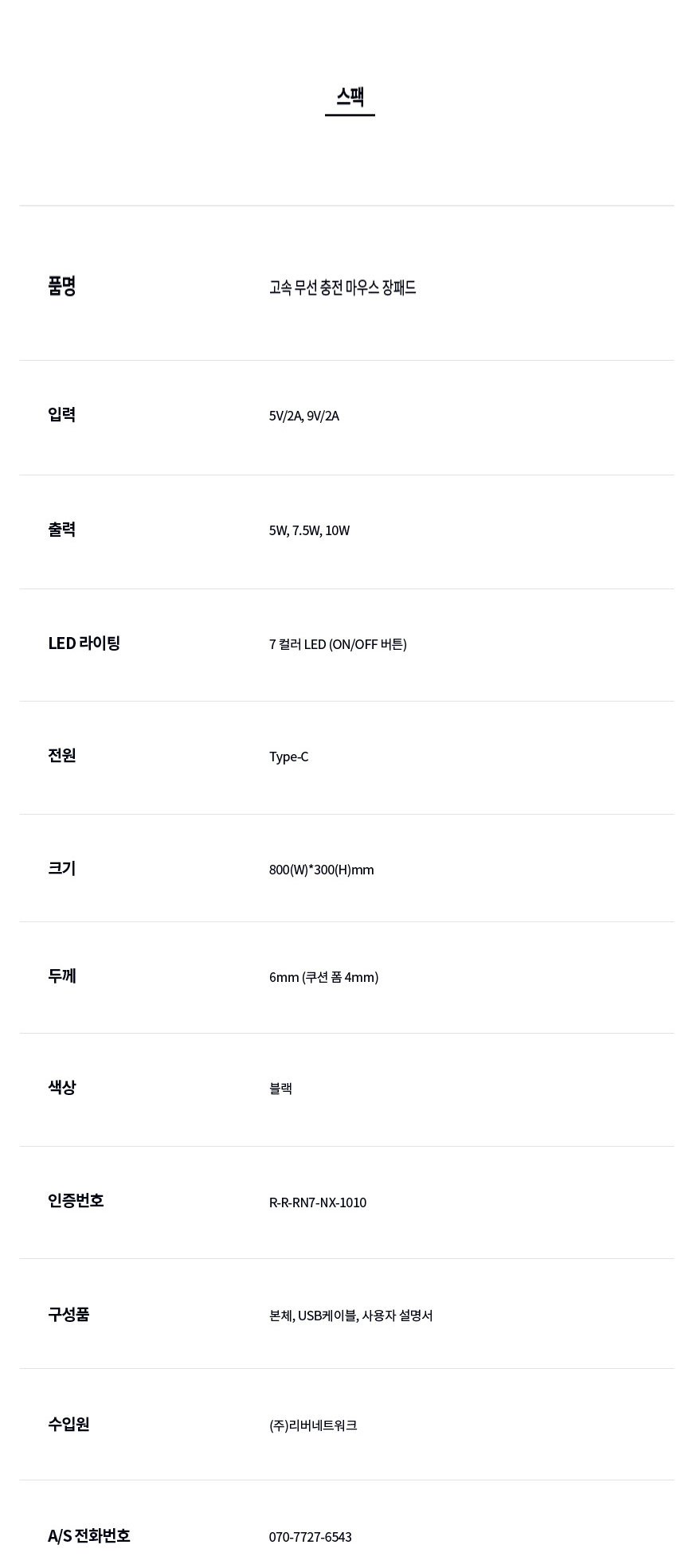Image resolution: width=685 pixels, height=1568 pixels.
Task: Click the 800(W)*300(H)mm size value
Action: pos(321,870)
